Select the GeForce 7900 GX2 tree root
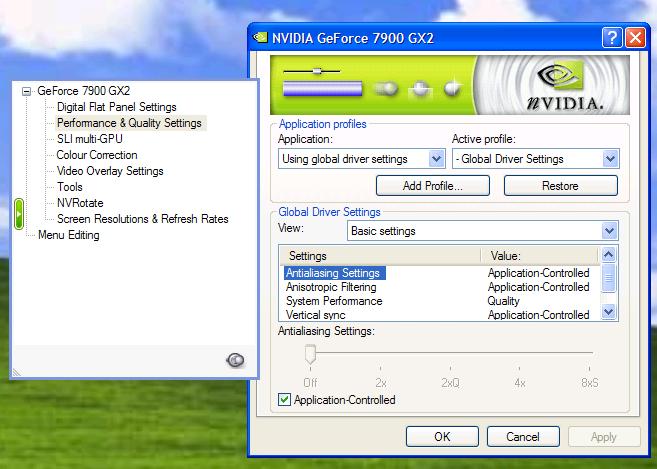 (83, 91)
